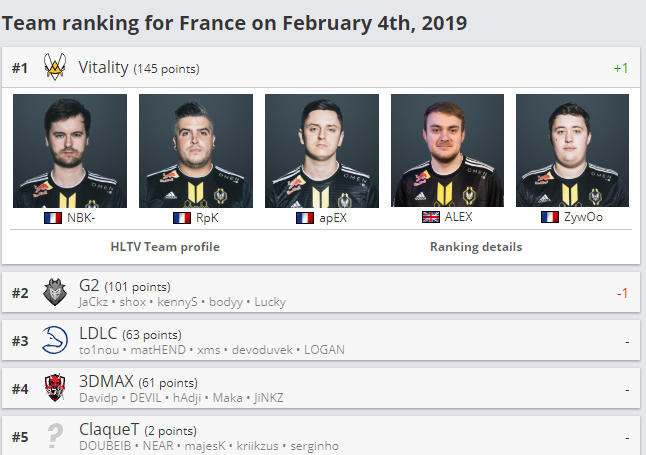Open the HLTV Team profile link
The width and height of the screenshot is (646, 455).
165,247
